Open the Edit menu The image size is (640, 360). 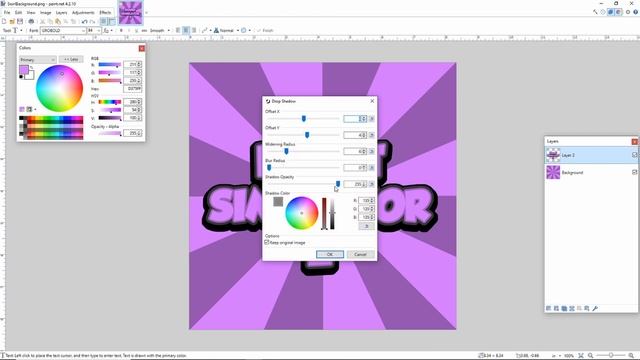click(18, 13)
